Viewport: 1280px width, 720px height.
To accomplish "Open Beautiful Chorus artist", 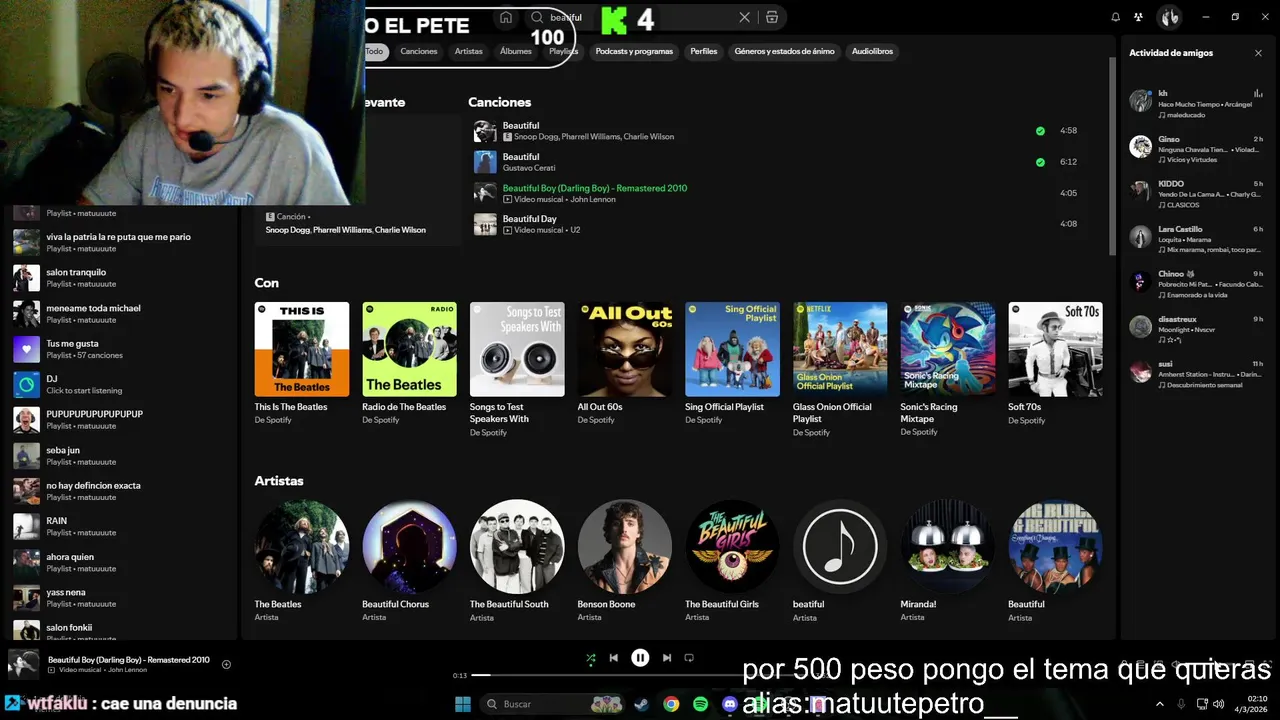I will (x=409, y=562).
